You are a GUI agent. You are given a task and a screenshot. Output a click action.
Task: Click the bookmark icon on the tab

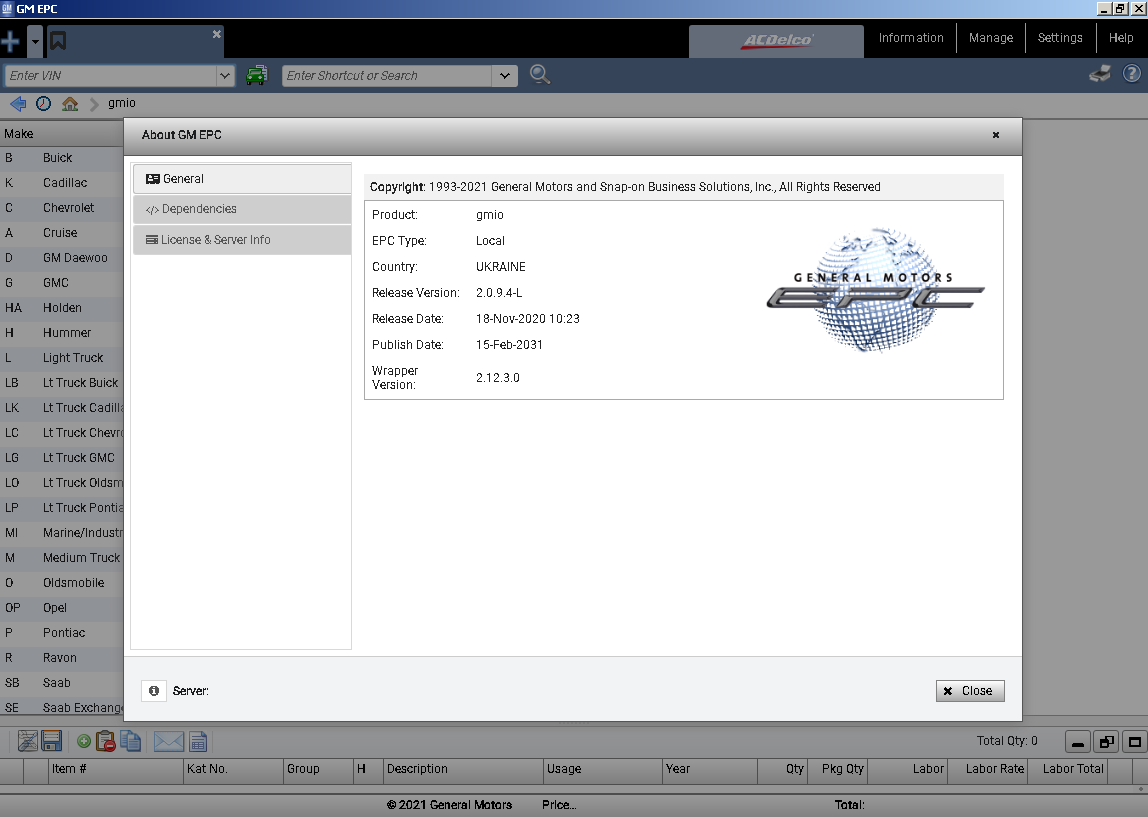click(x=58, y=41)
